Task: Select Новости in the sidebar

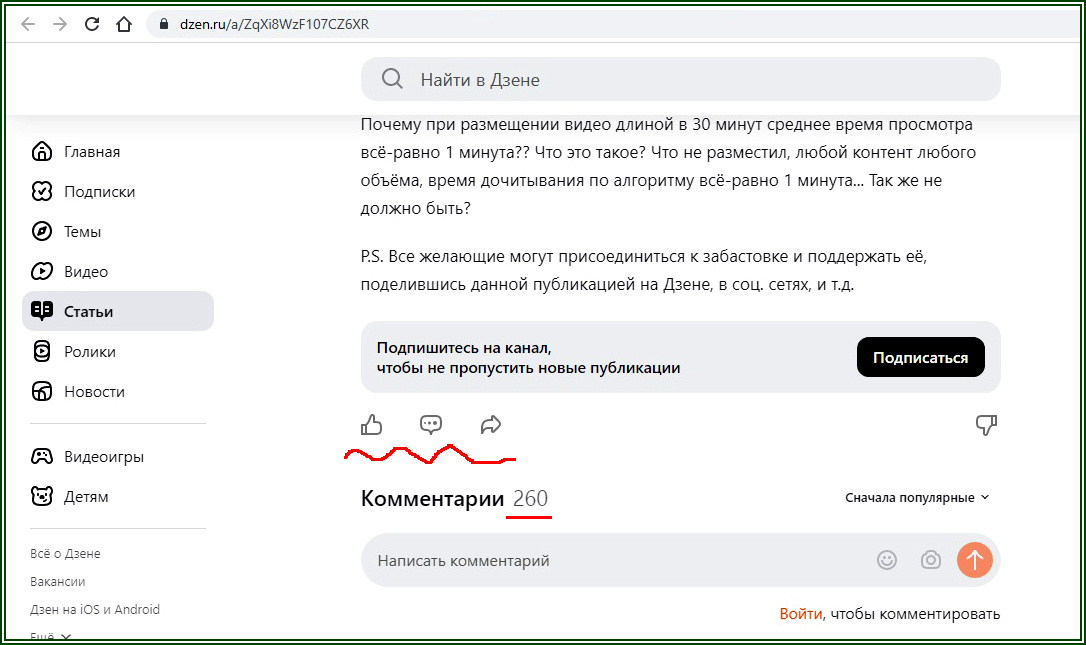Action: [90, 391]
